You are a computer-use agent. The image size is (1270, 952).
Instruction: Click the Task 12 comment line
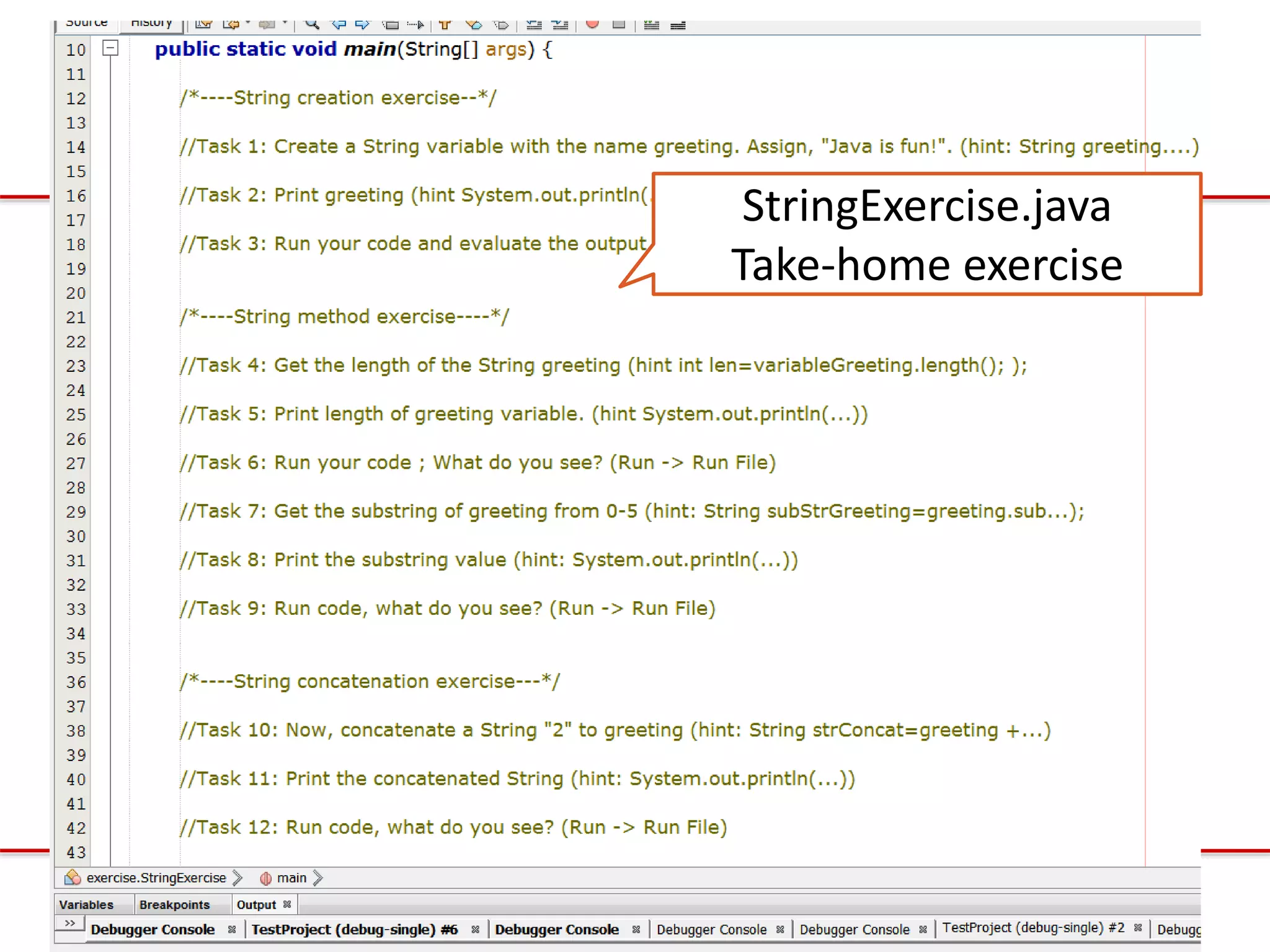tap(453, 827)
